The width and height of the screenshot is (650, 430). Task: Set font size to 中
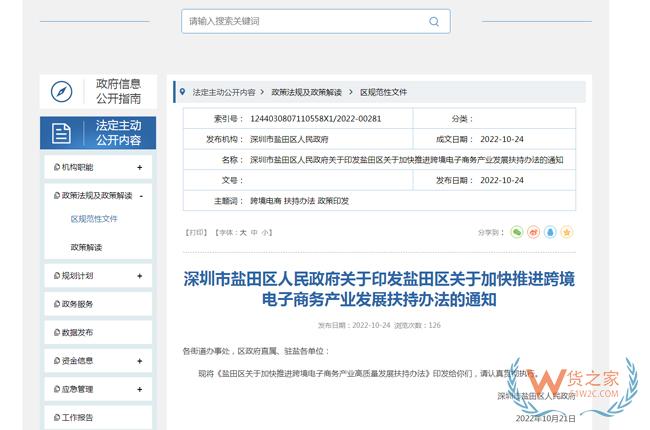pyautogui.click(x=254, y=233)
